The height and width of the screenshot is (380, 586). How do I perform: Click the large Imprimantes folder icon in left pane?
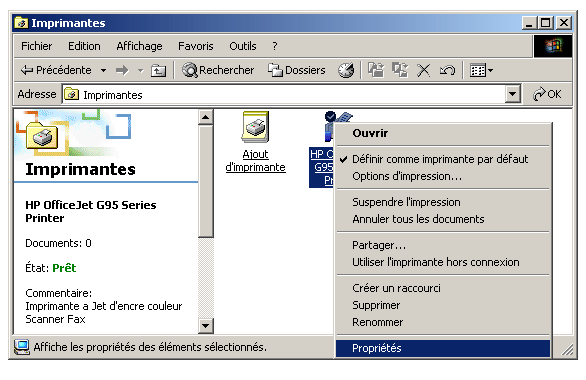pyautogui.click(x=43, y=135)
